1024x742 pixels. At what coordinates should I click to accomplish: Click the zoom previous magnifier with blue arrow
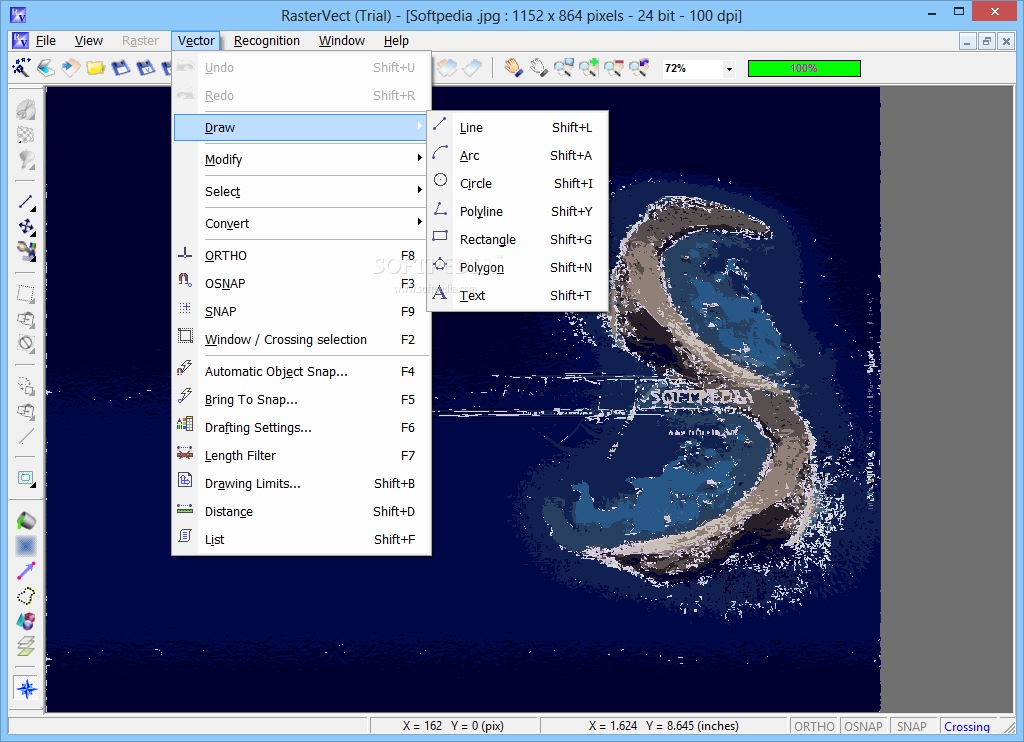click(x=639, y=67)
